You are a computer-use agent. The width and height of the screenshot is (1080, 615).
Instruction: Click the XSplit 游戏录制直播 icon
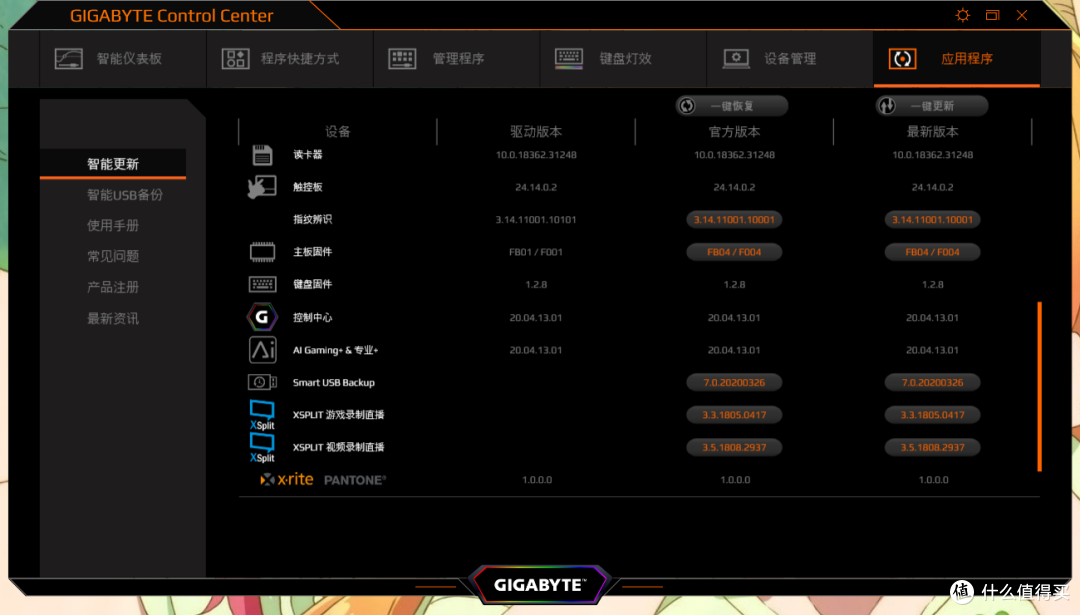point(262,415)
